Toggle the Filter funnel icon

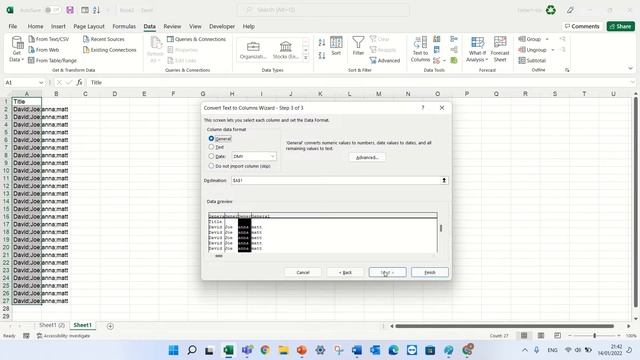pyautogui.click(x=358, y=46)
